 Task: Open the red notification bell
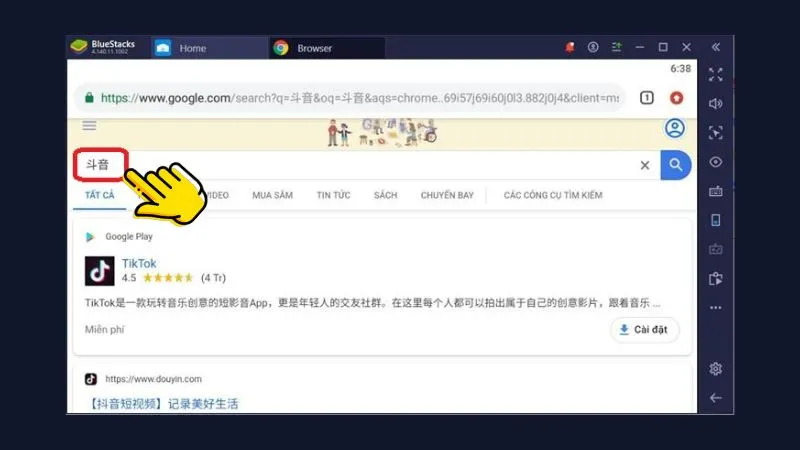[x=569, y=47]
